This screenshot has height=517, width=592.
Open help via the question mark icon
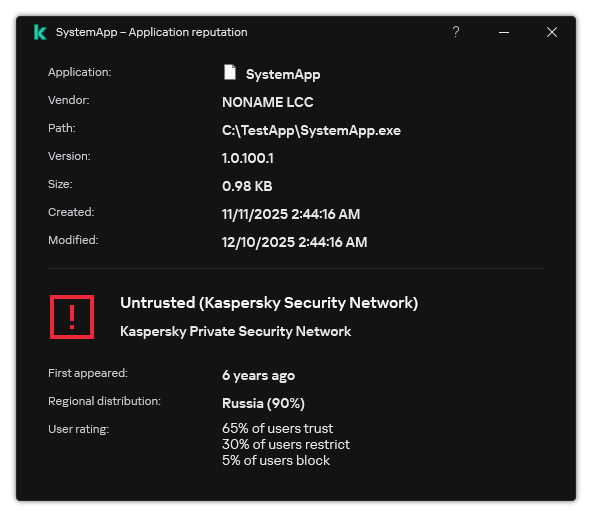pos(456,32)
